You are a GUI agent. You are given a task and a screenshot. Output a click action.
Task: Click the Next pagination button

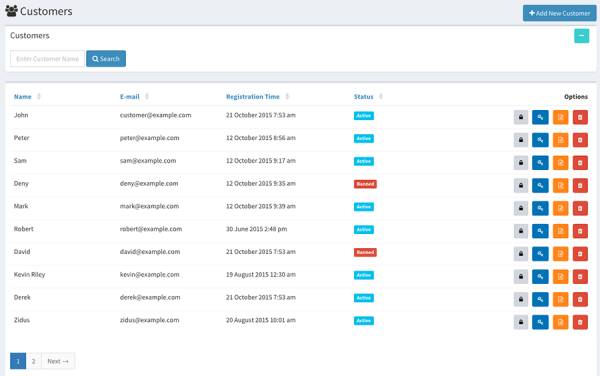click(x=58, y=361)
